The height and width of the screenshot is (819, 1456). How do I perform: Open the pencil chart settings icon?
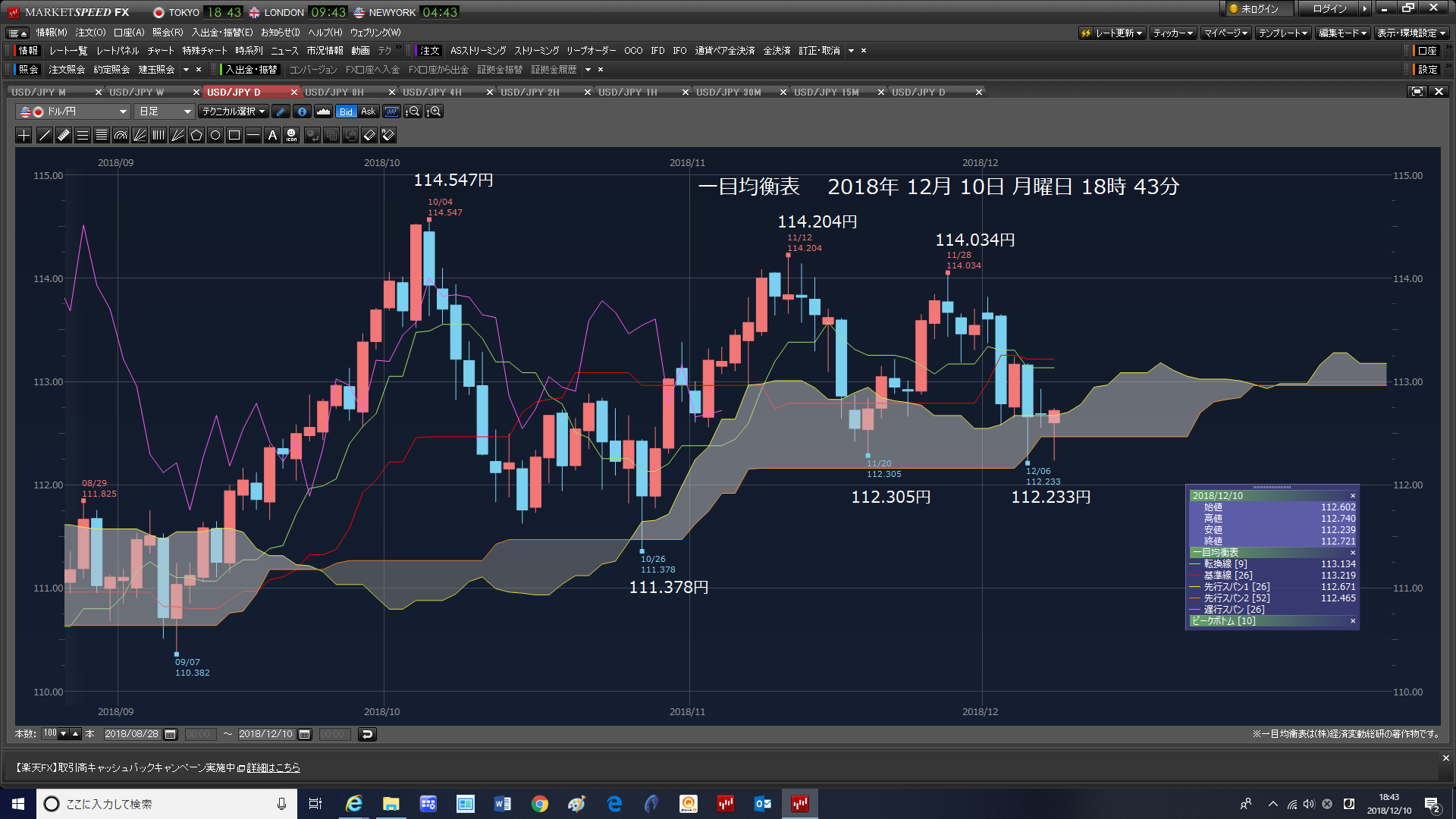pos(281,111)
